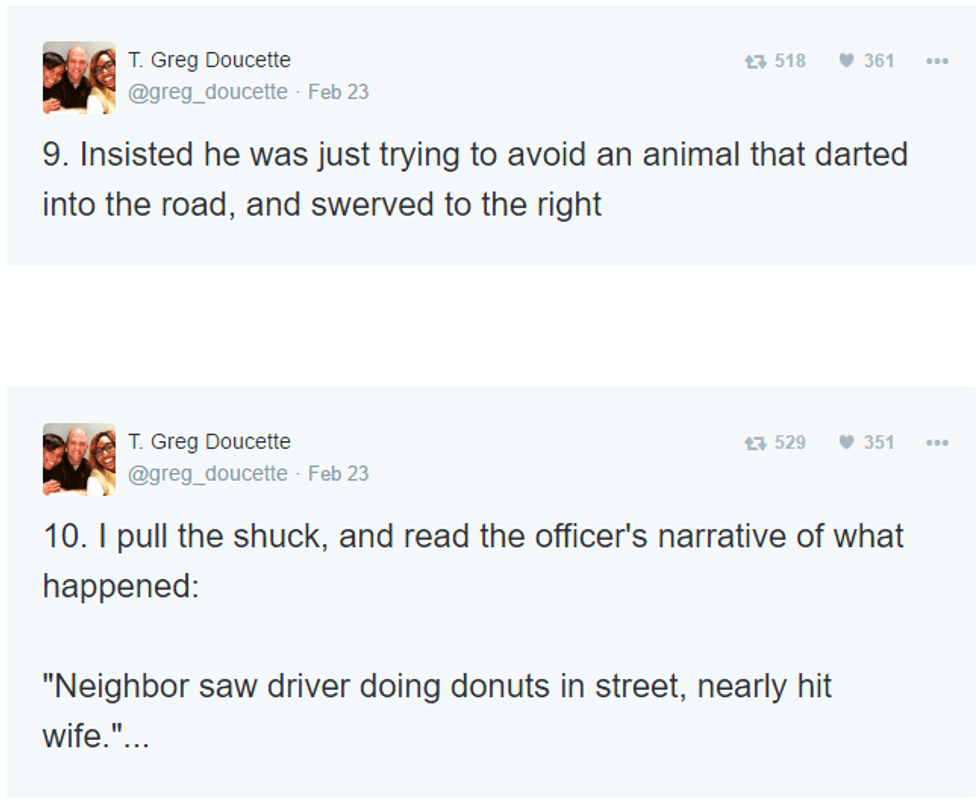Image resolution: width=980 pixels, height=804 pixels.
Task: Open T. Greg Doucette name in tweet 10
Action: [209, 442]
